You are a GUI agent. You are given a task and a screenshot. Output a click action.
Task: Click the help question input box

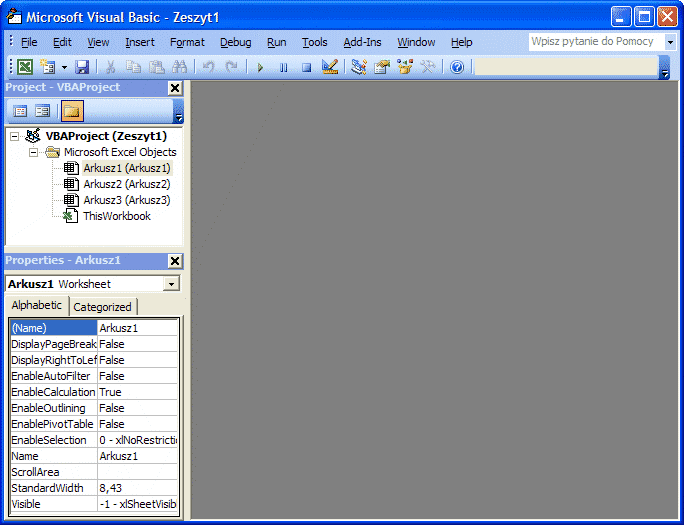tap(594, 42)
